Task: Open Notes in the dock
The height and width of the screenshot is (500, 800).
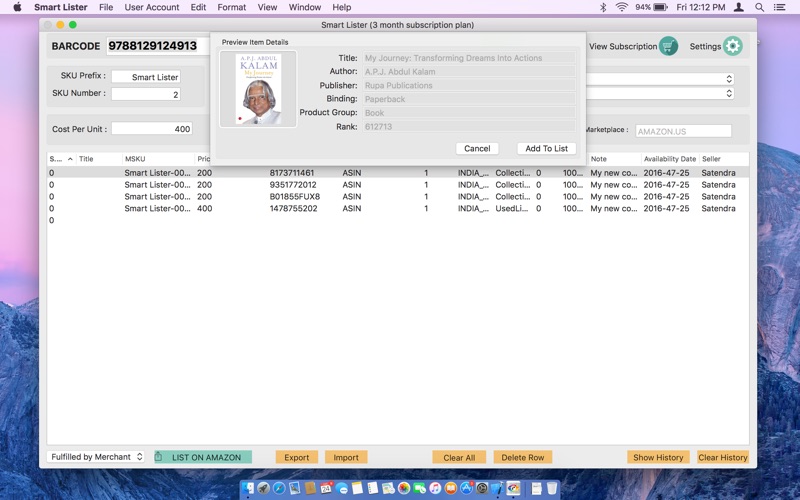Action: click(357, 488)
